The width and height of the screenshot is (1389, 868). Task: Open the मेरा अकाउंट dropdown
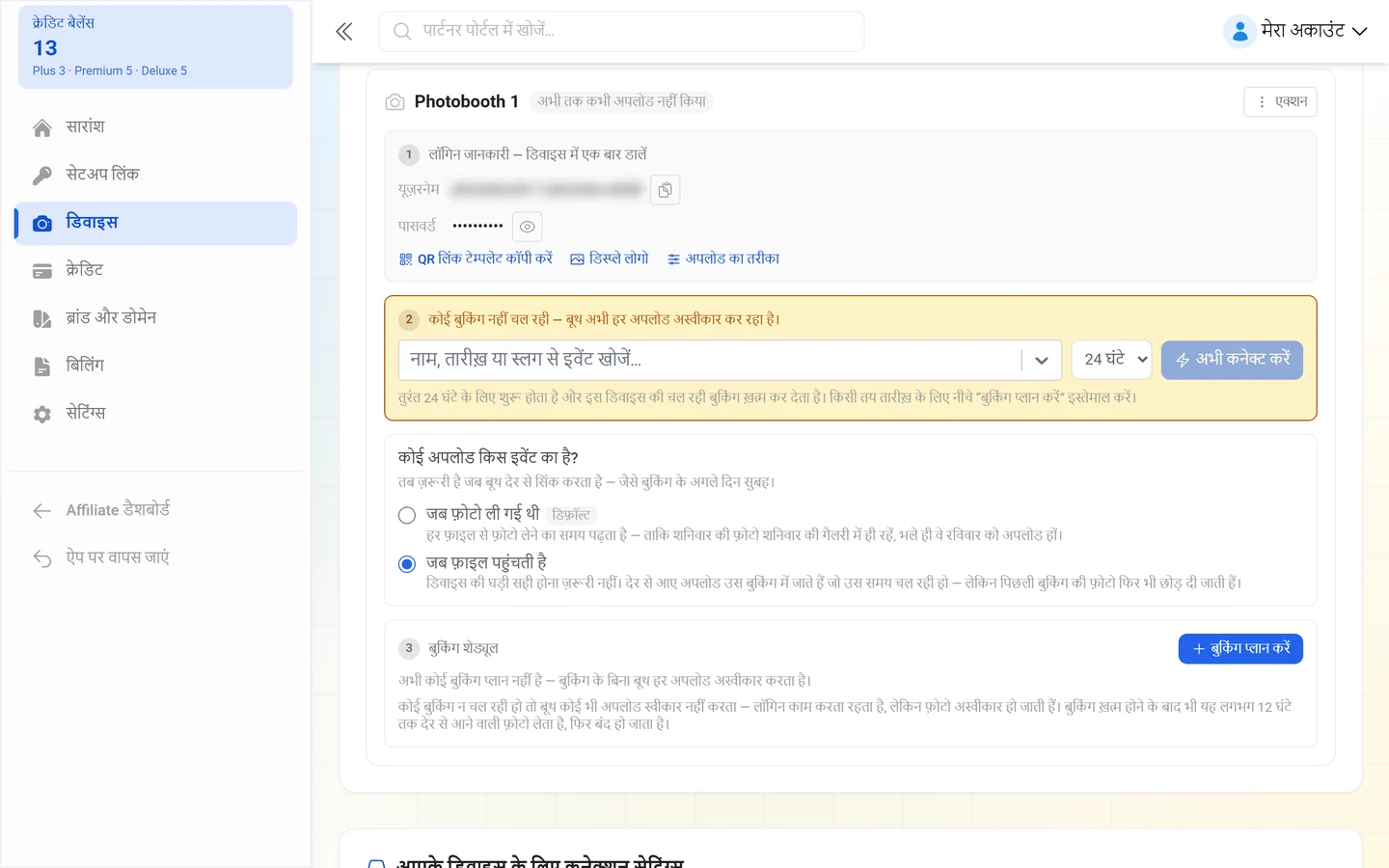pyautogui.click(x=1295, y=31)
